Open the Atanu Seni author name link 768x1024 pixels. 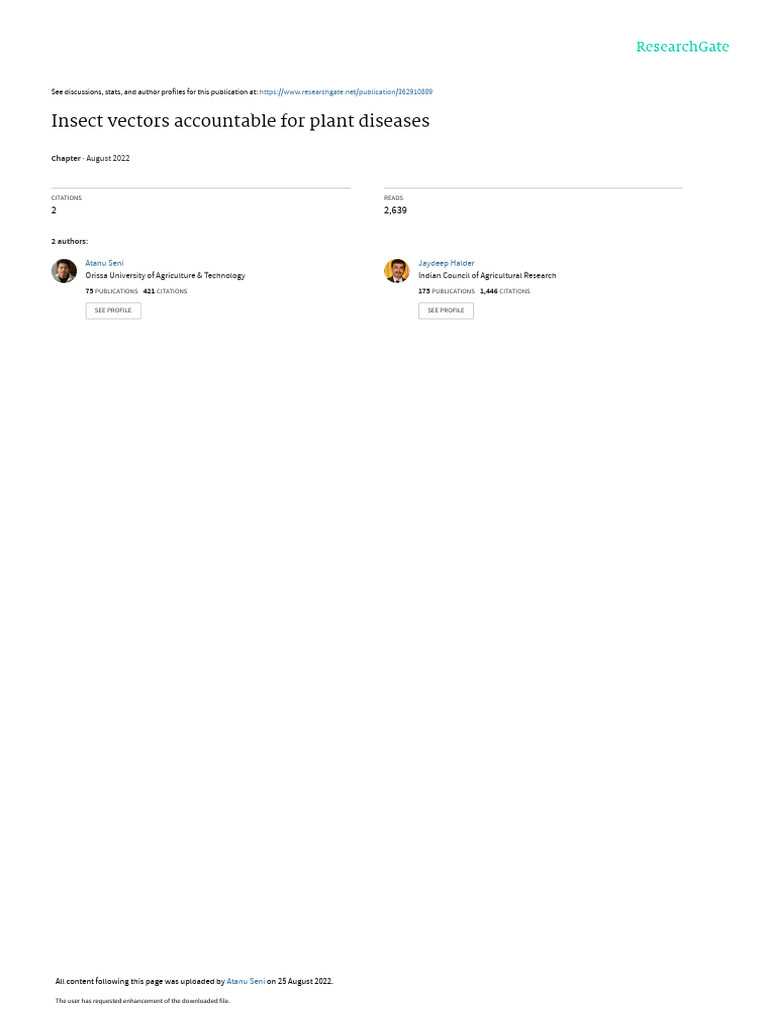pyautogui.click(x=104, y=263)
